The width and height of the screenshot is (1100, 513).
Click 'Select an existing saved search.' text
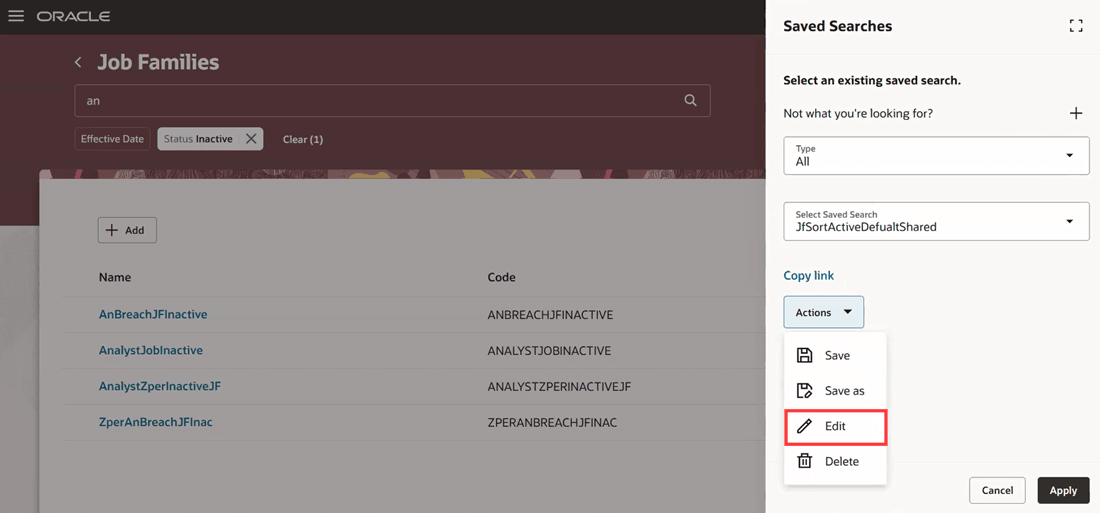tap(872, 81)
